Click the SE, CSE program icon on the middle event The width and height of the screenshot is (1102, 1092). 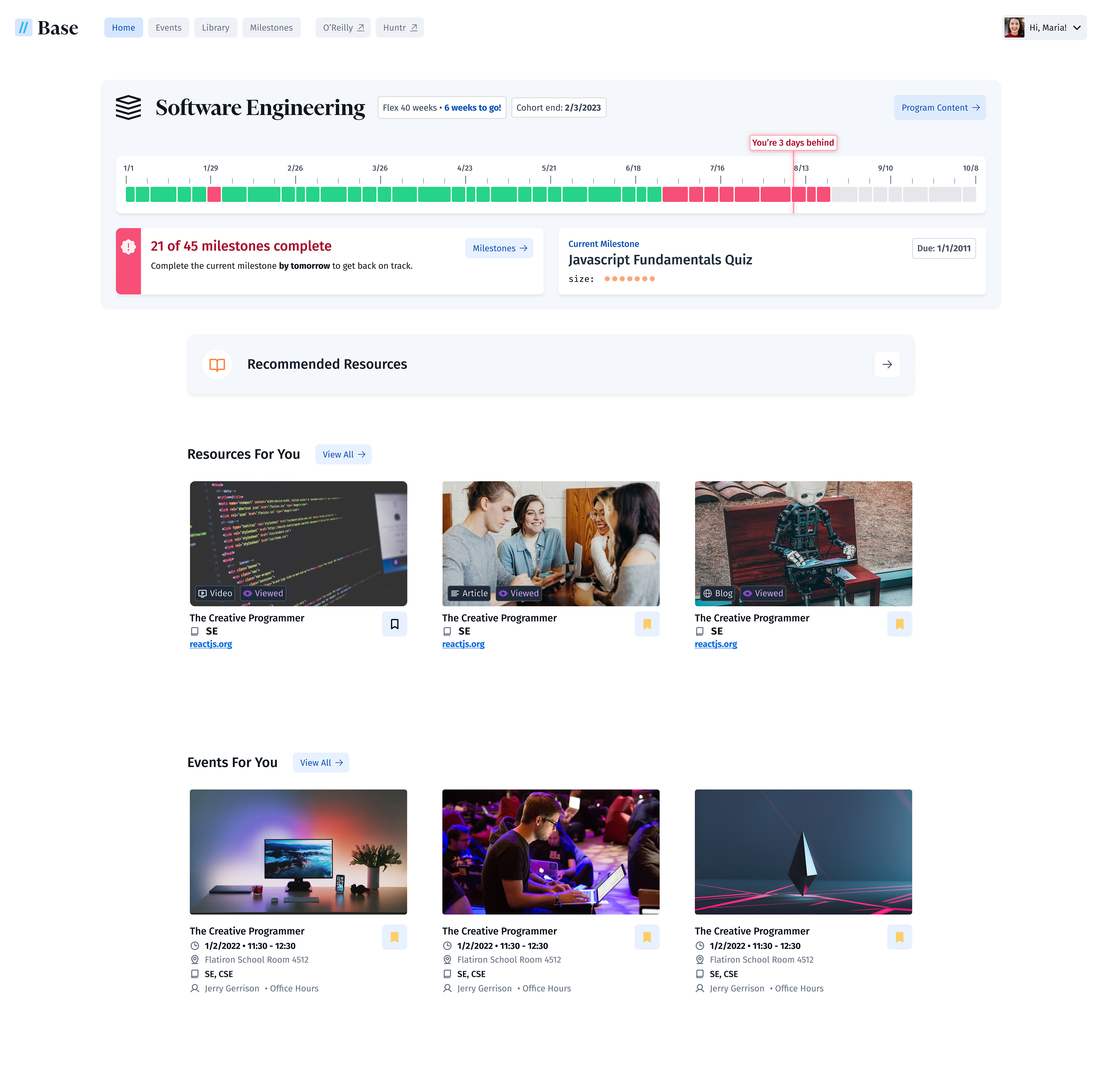tap(447, 974)
